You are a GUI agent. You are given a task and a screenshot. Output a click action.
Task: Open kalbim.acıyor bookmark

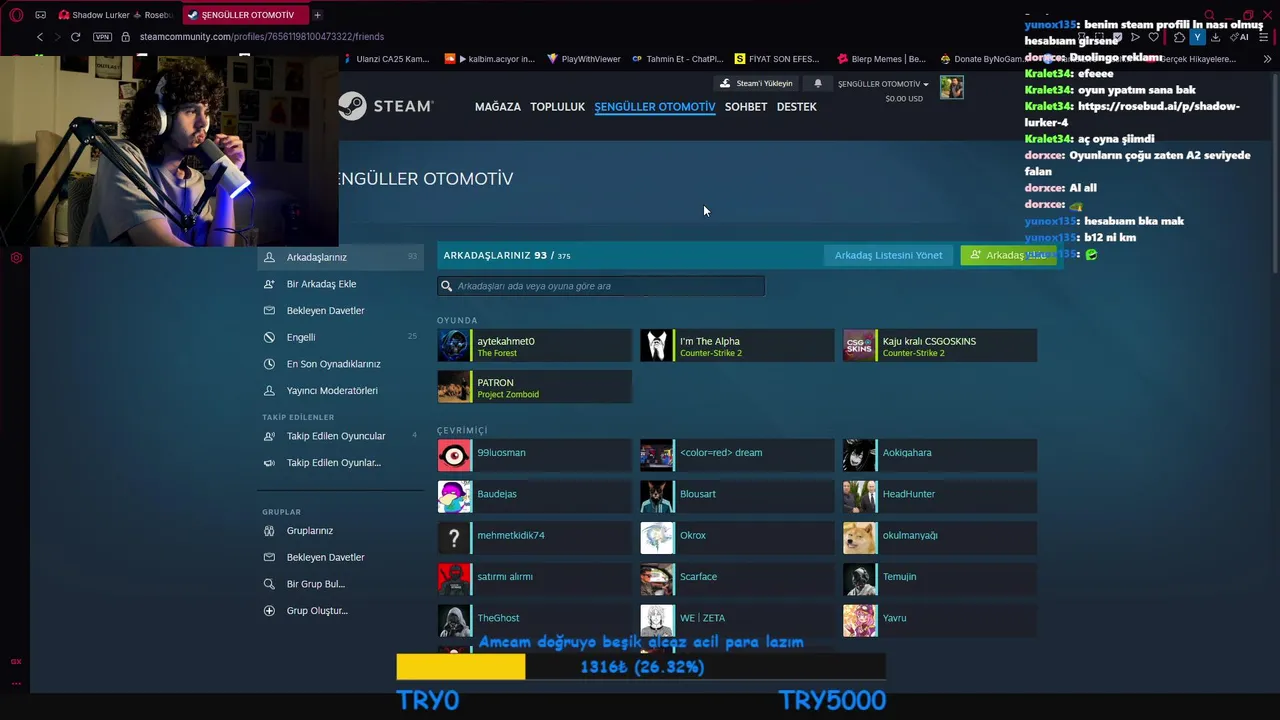(x=490, y=59)
